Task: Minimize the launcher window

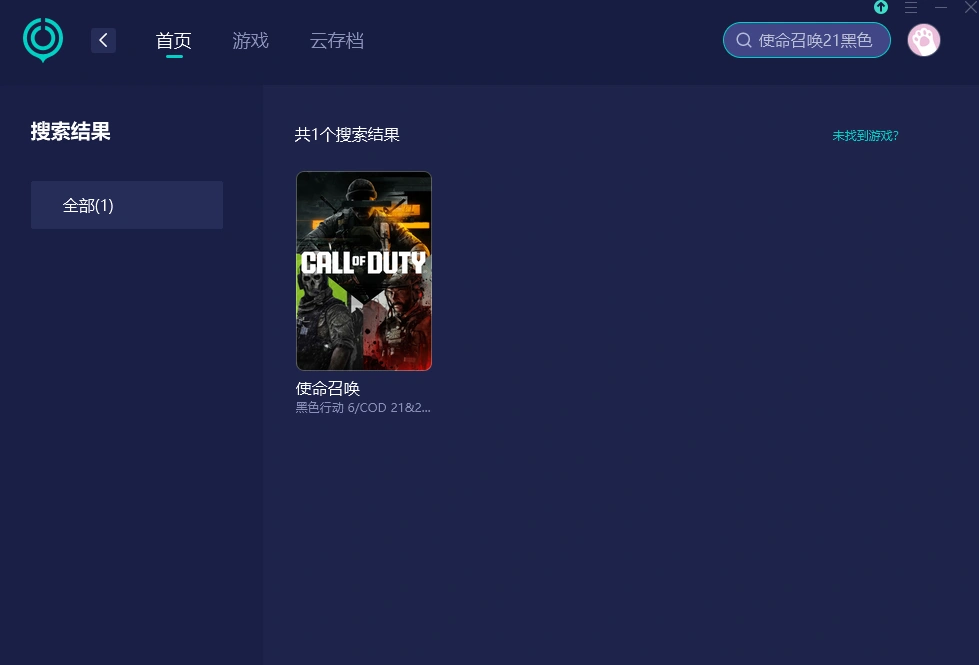Action: [941, 7]
